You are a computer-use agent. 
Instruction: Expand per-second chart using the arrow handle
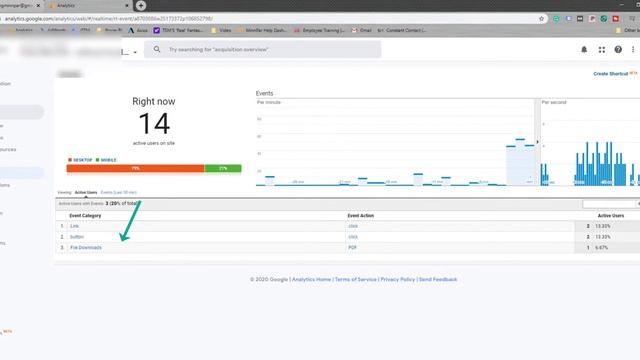point(537,142)
